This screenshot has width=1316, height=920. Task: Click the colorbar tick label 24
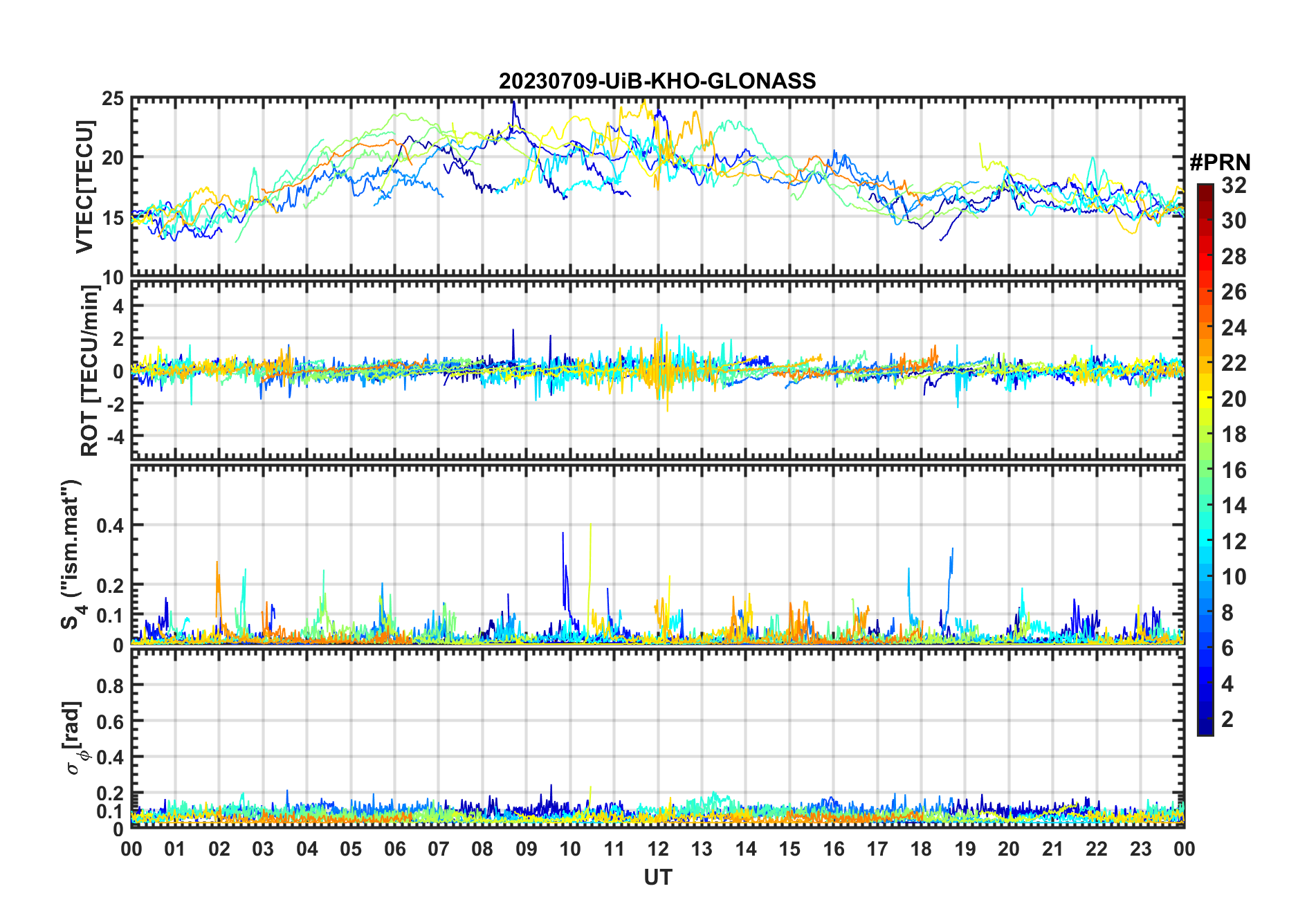tap(1234, 328)
